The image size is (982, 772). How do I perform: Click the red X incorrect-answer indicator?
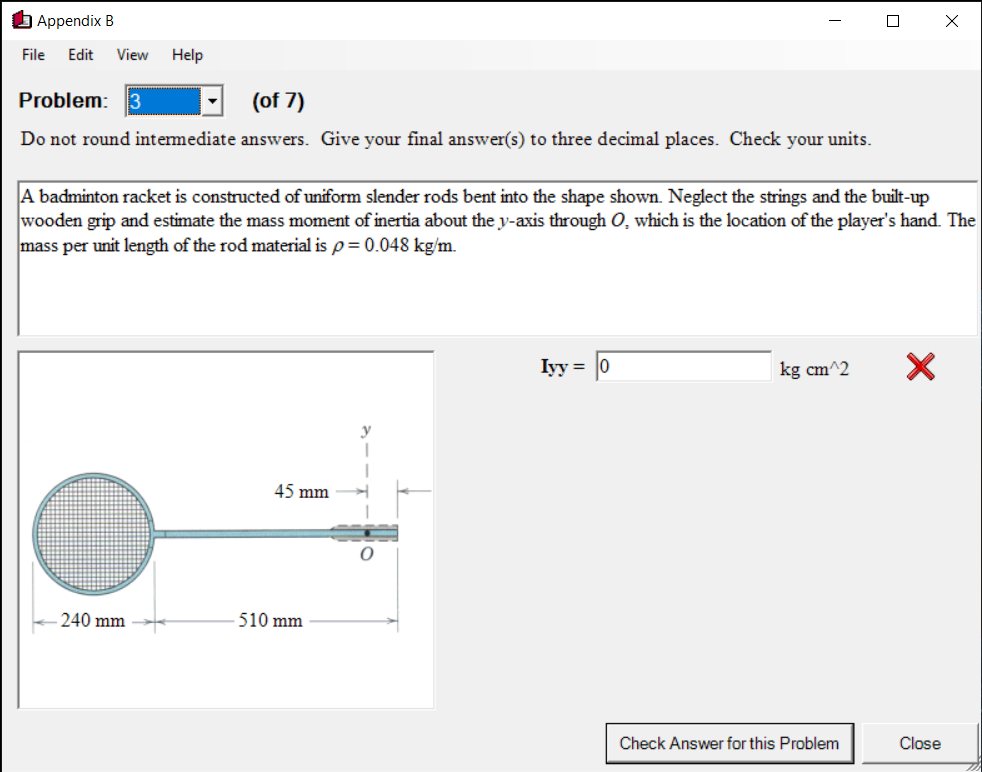918,366
